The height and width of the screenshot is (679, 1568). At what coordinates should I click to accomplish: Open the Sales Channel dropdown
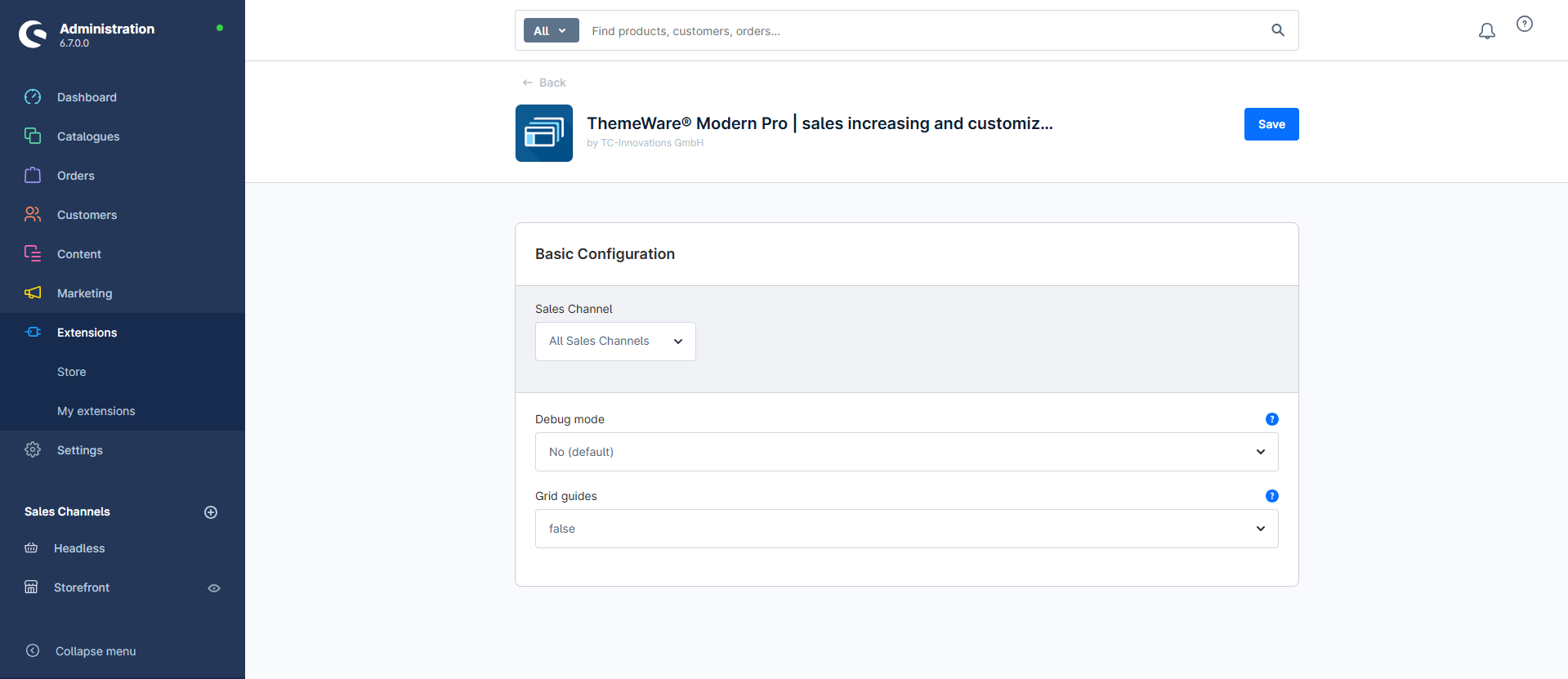coord(615,342)
